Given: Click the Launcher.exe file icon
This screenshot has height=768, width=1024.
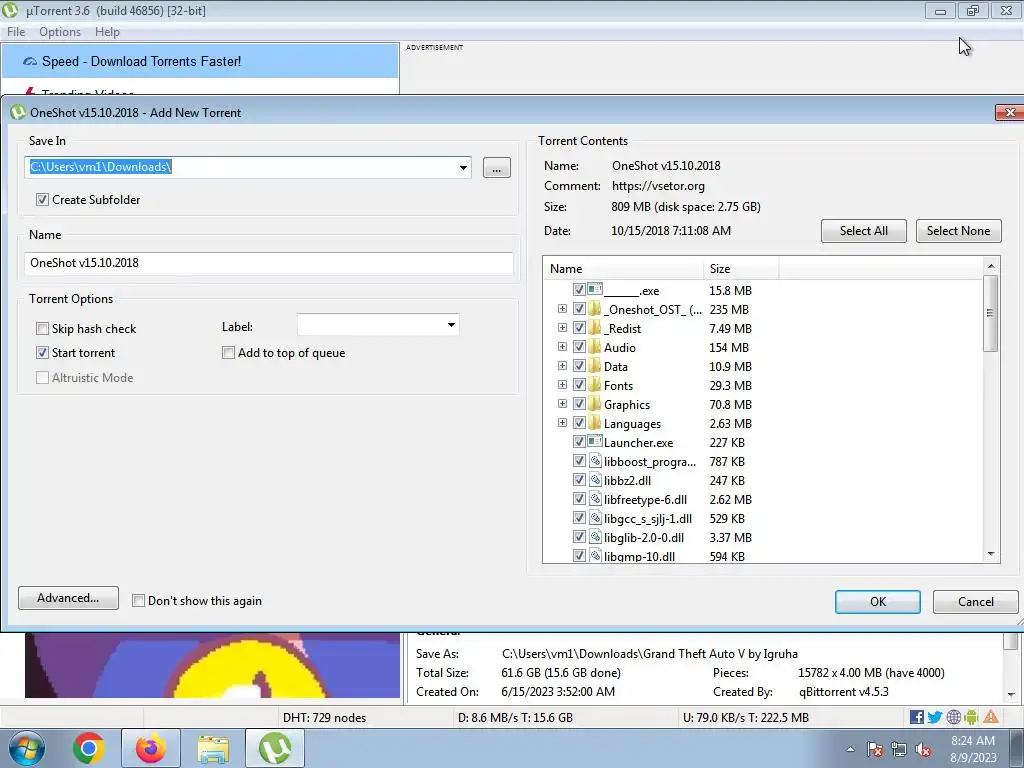Looking at the screenshot, I should click(x=594, y=441).
